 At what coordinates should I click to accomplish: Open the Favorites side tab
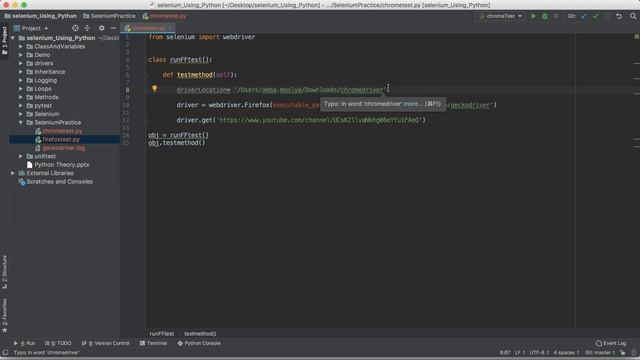click(x=4, y=315)
